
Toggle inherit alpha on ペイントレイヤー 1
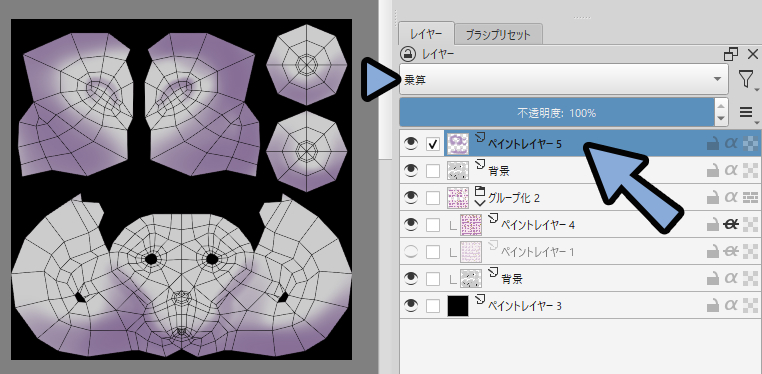pyautogui.click(x=751, y=252)
